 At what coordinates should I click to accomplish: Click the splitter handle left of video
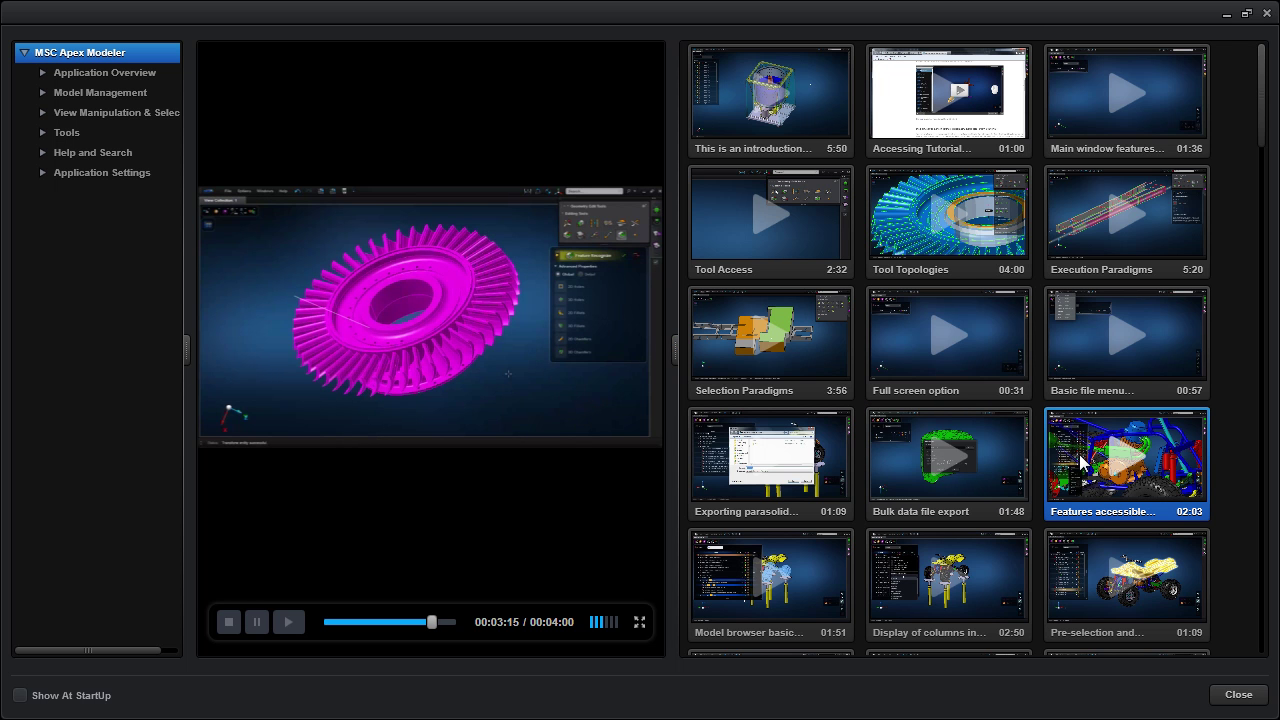[187, 349]
